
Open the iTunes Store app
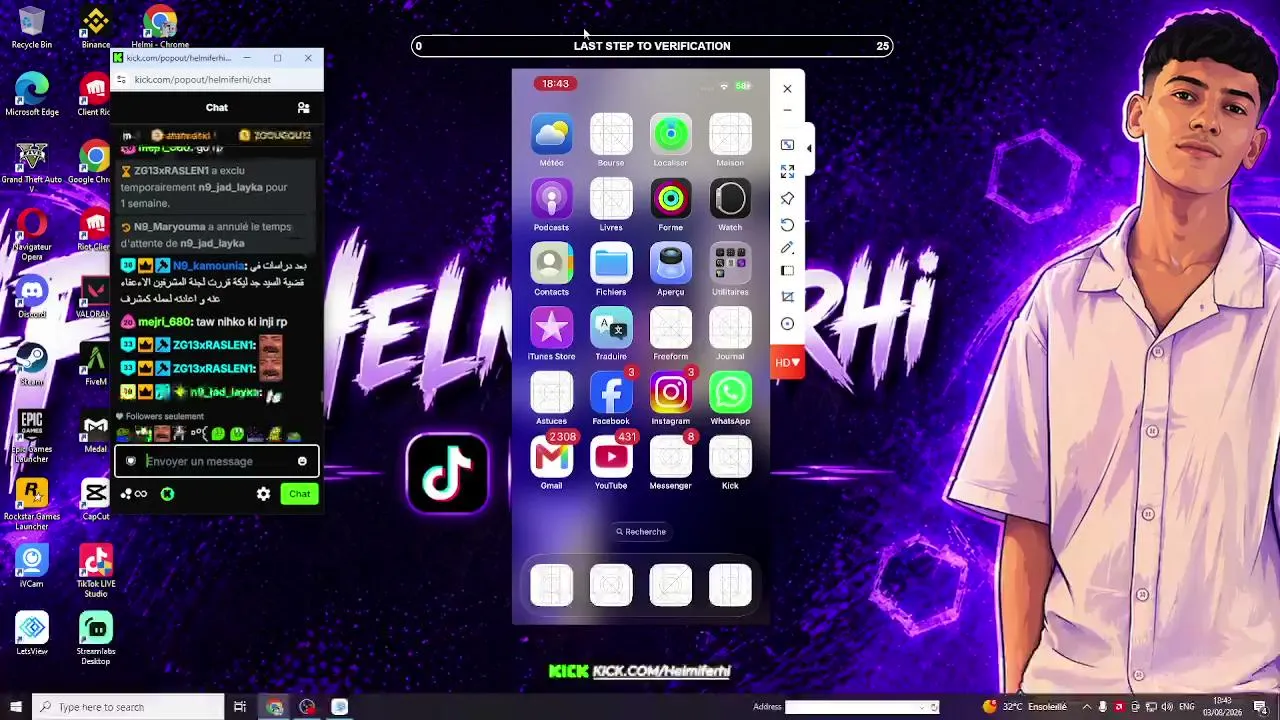[x=551, y=328]
